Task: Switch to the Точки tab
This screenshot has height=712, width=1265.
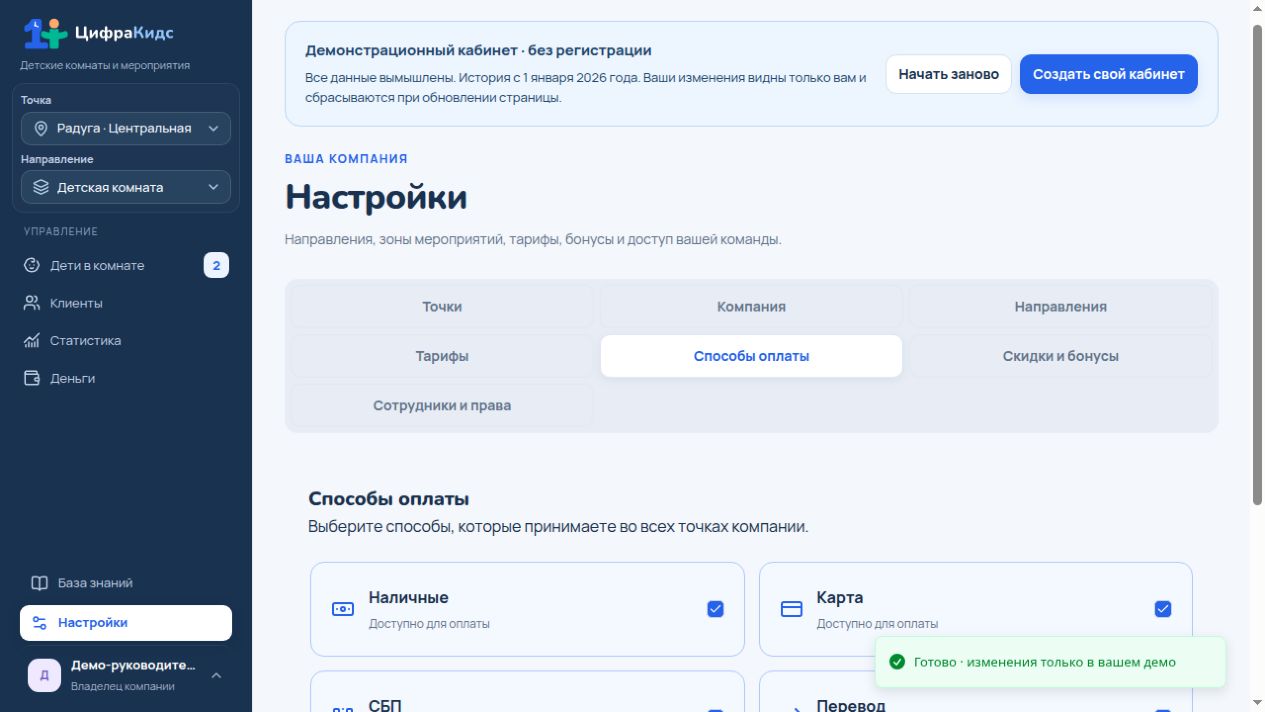Action: 442,307
